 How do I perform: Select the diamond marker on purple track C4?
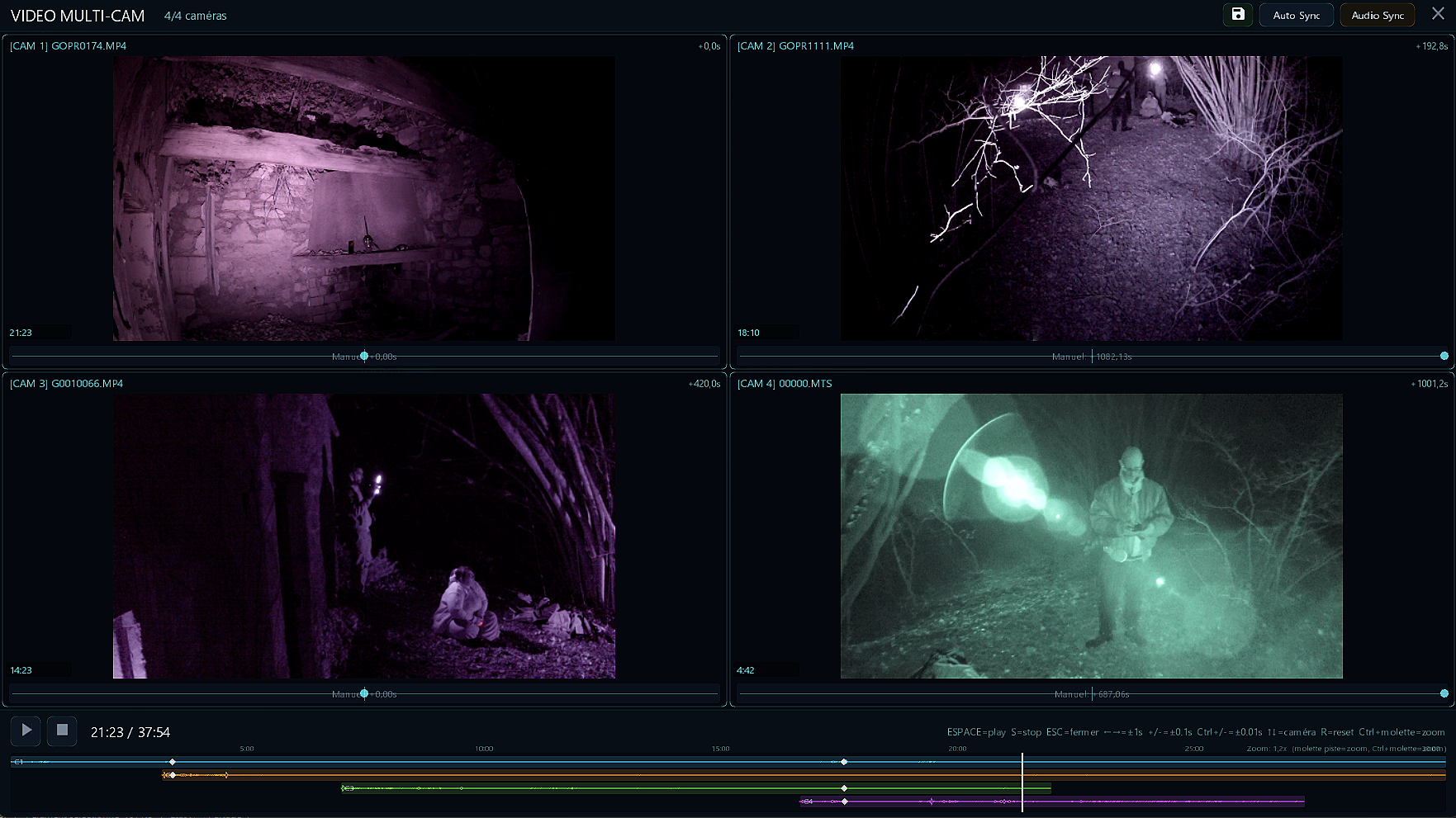(843, 801)
